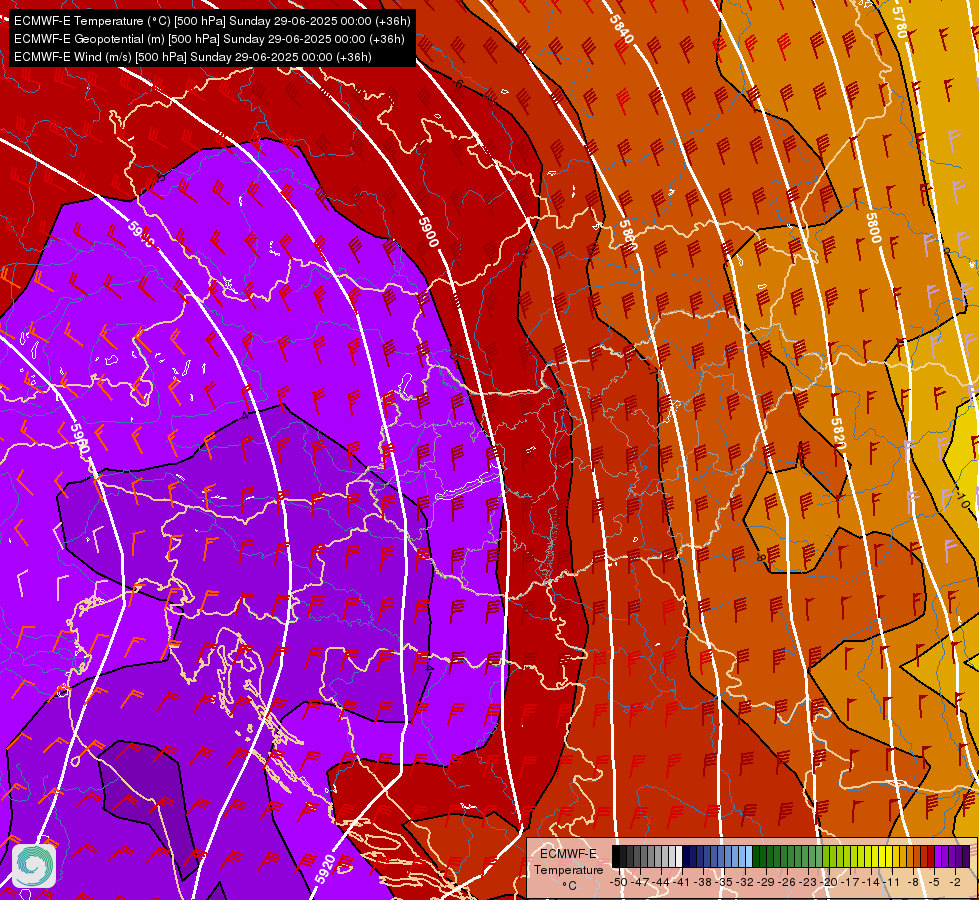Click the -44 value on temperature legend

(661, 882)
